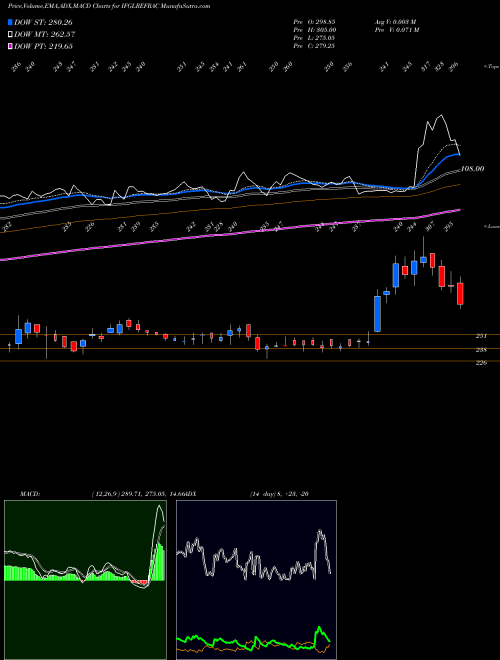Click the green +DI line spike in ADX panel

[319, 628]
